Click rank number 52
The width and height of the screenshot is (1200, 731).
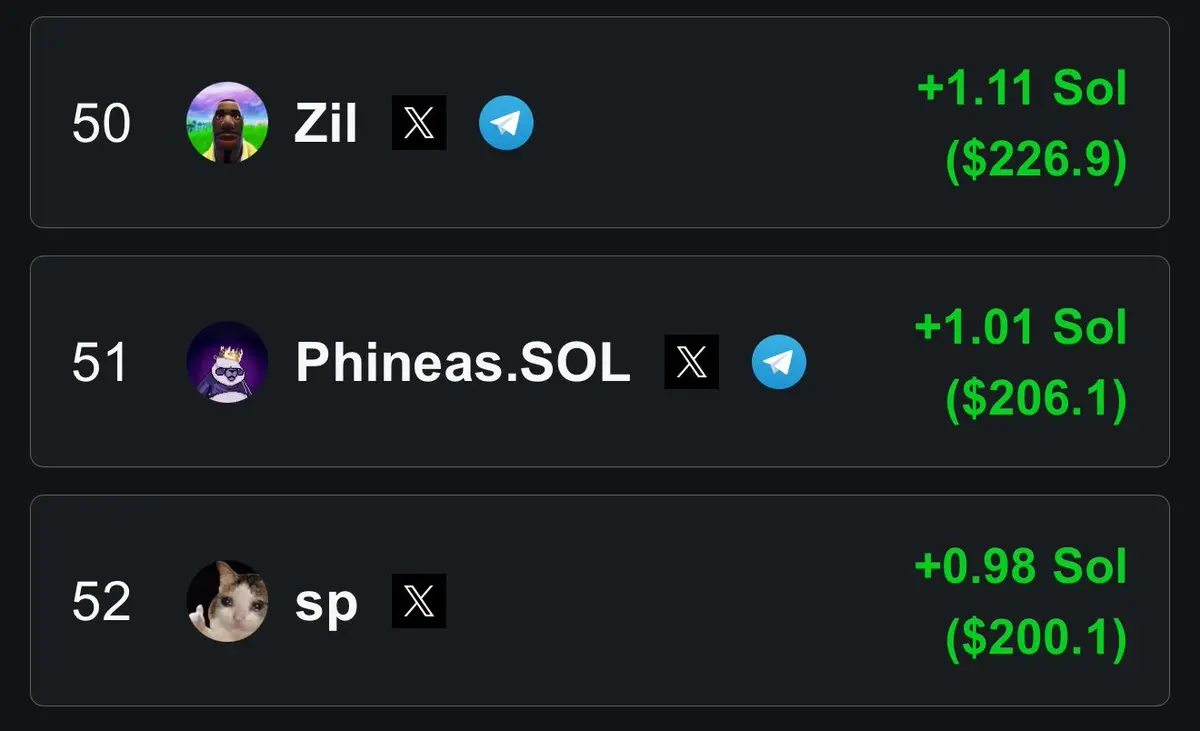point(101,602)
